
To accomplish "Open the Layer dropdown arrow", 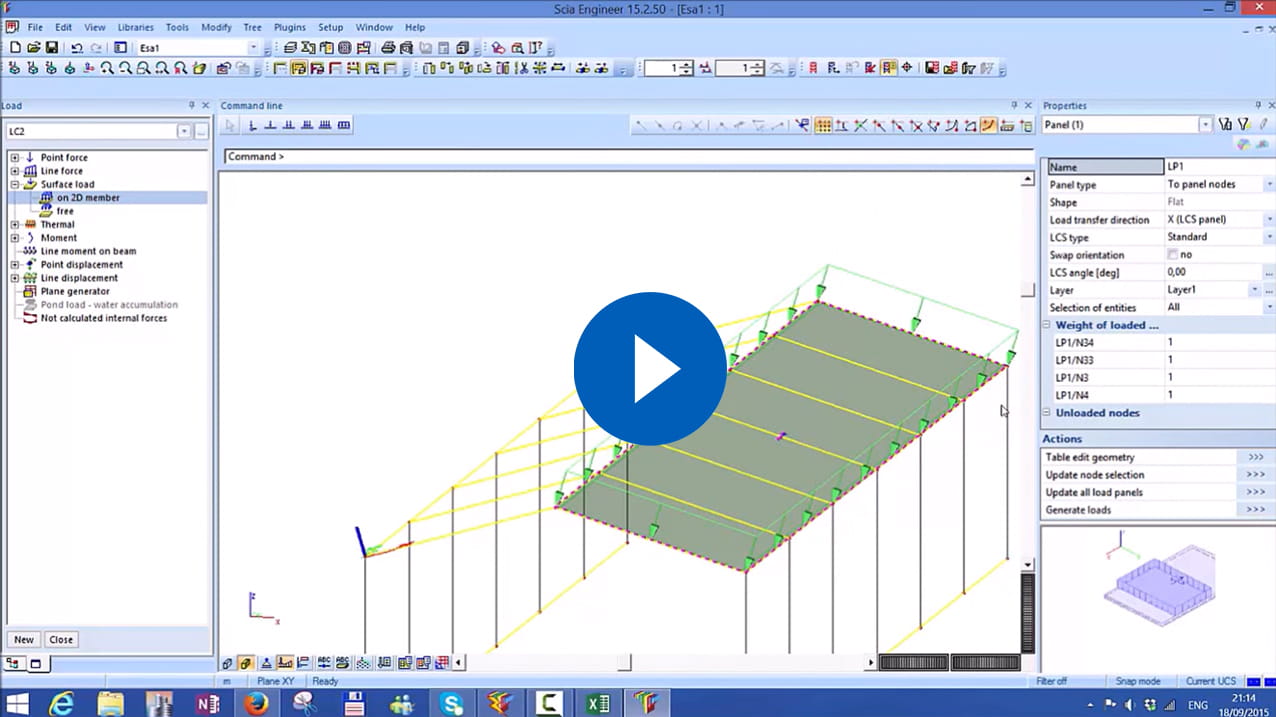I will pos(1255,290).
